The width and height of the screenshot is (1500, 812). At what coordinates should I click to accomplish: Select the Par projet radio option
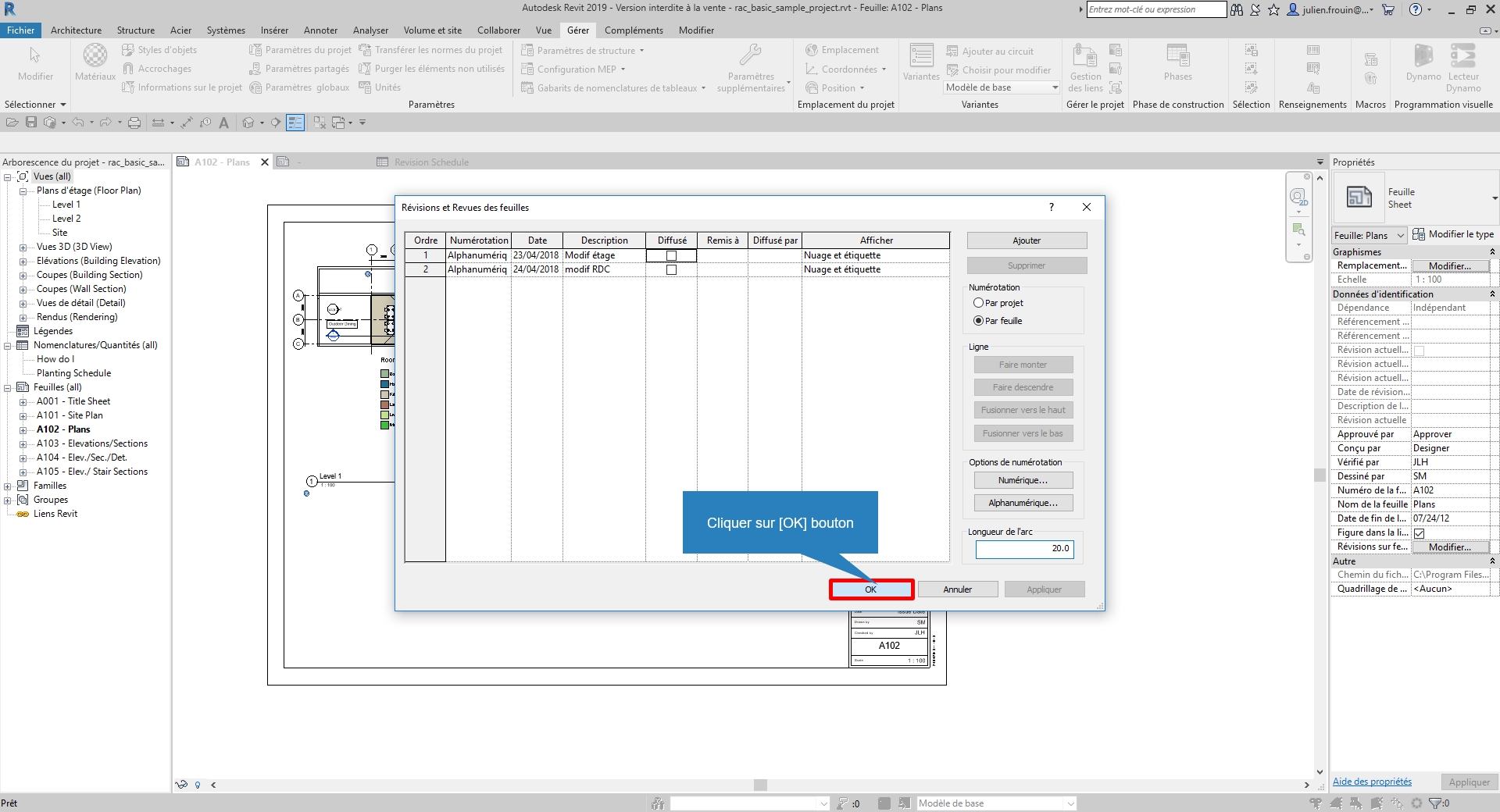[978, 303]
